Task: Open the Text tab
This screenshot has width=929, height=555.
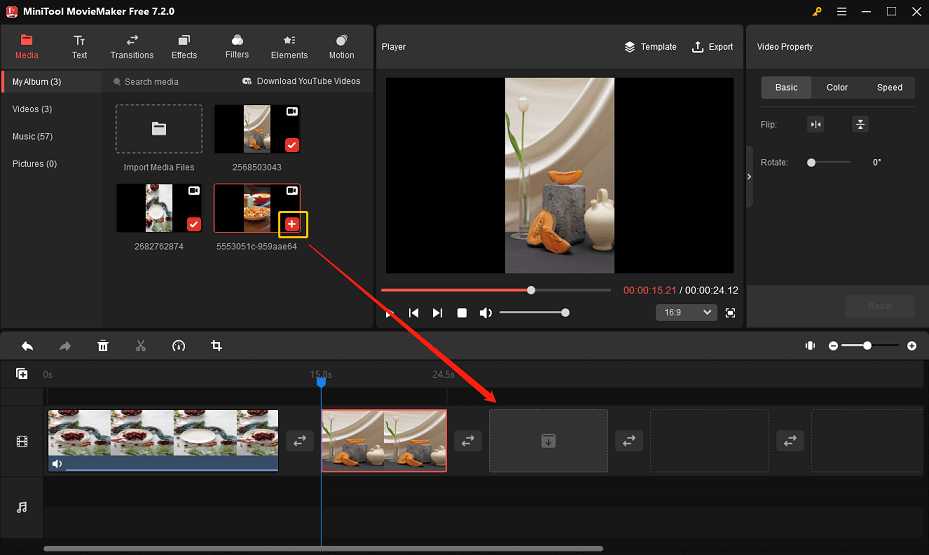Action: click(x=79, y=47)
